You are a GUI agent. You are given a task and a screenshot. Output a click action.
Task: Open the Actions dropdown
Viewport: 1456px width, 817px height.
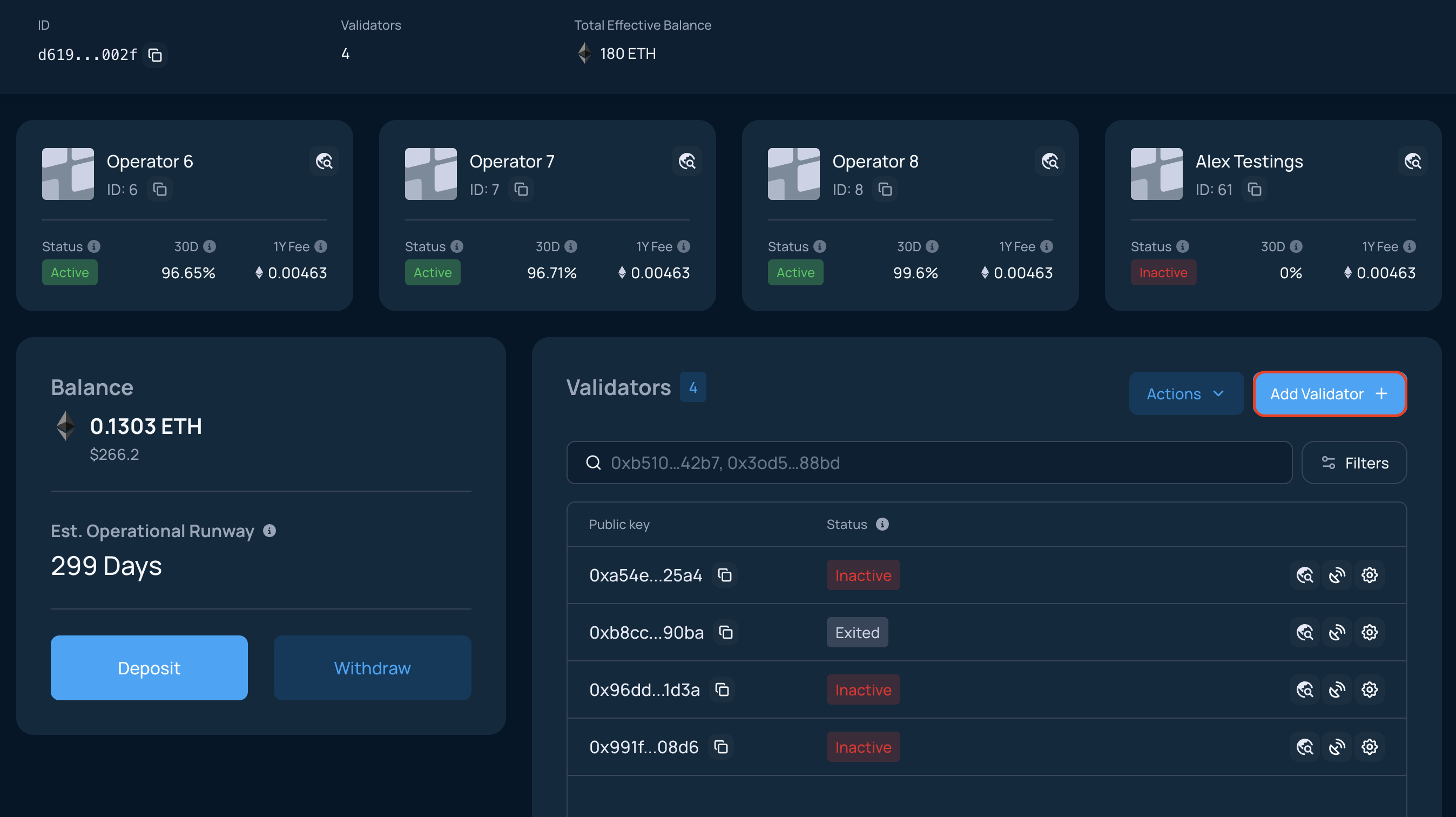pos(1186,393)
